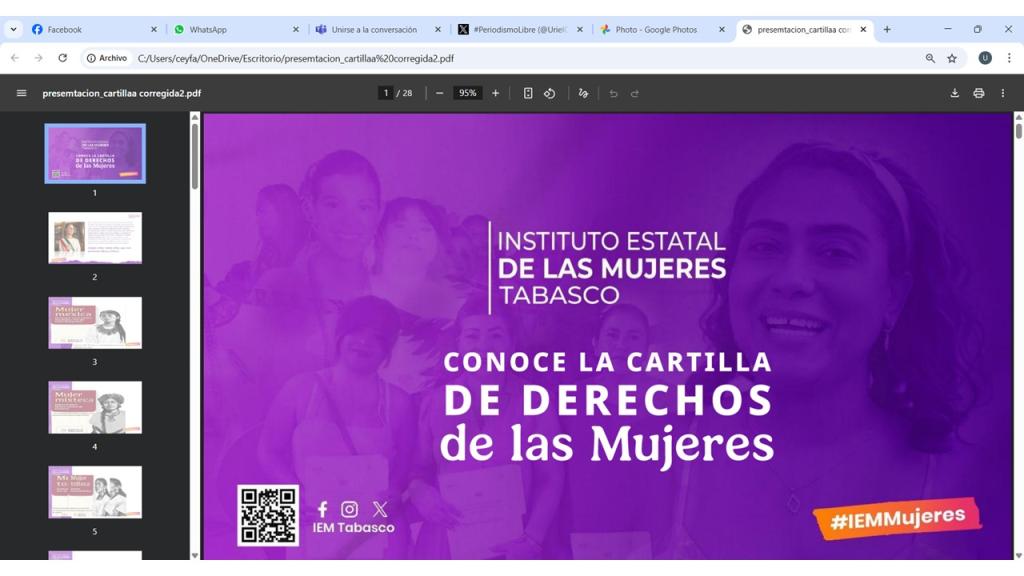Viewport: 1024px width, 576px height.
Task: Click the page number input field
Action: click(x=385, y=93)
